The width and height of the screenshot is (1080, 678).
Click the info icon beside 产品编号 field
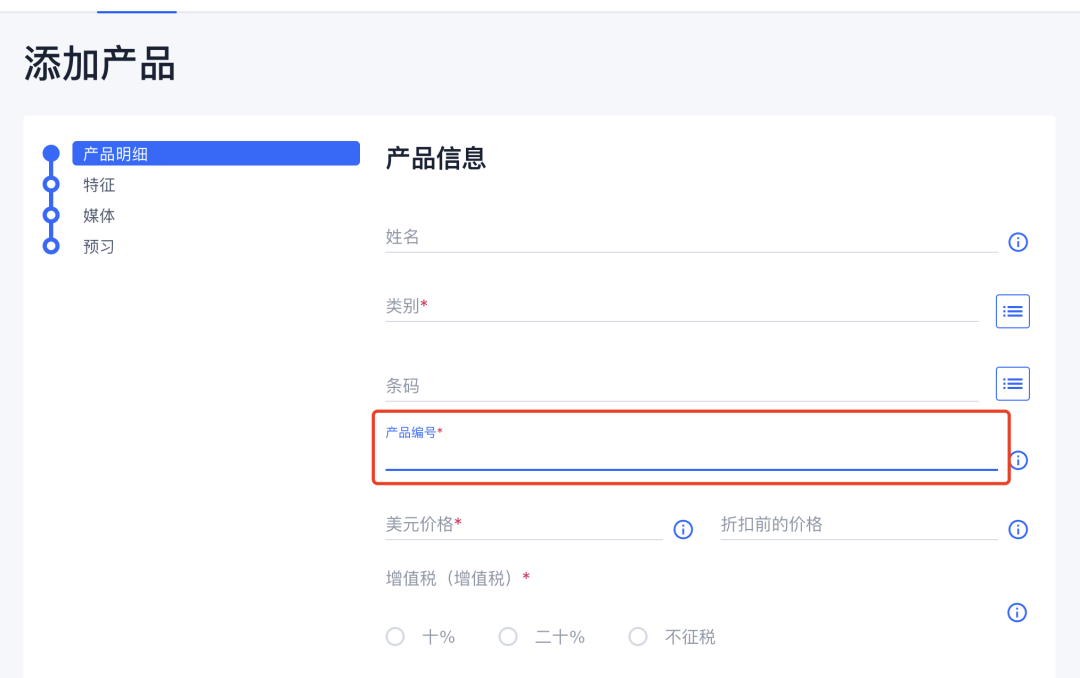tap(1017, 460)
